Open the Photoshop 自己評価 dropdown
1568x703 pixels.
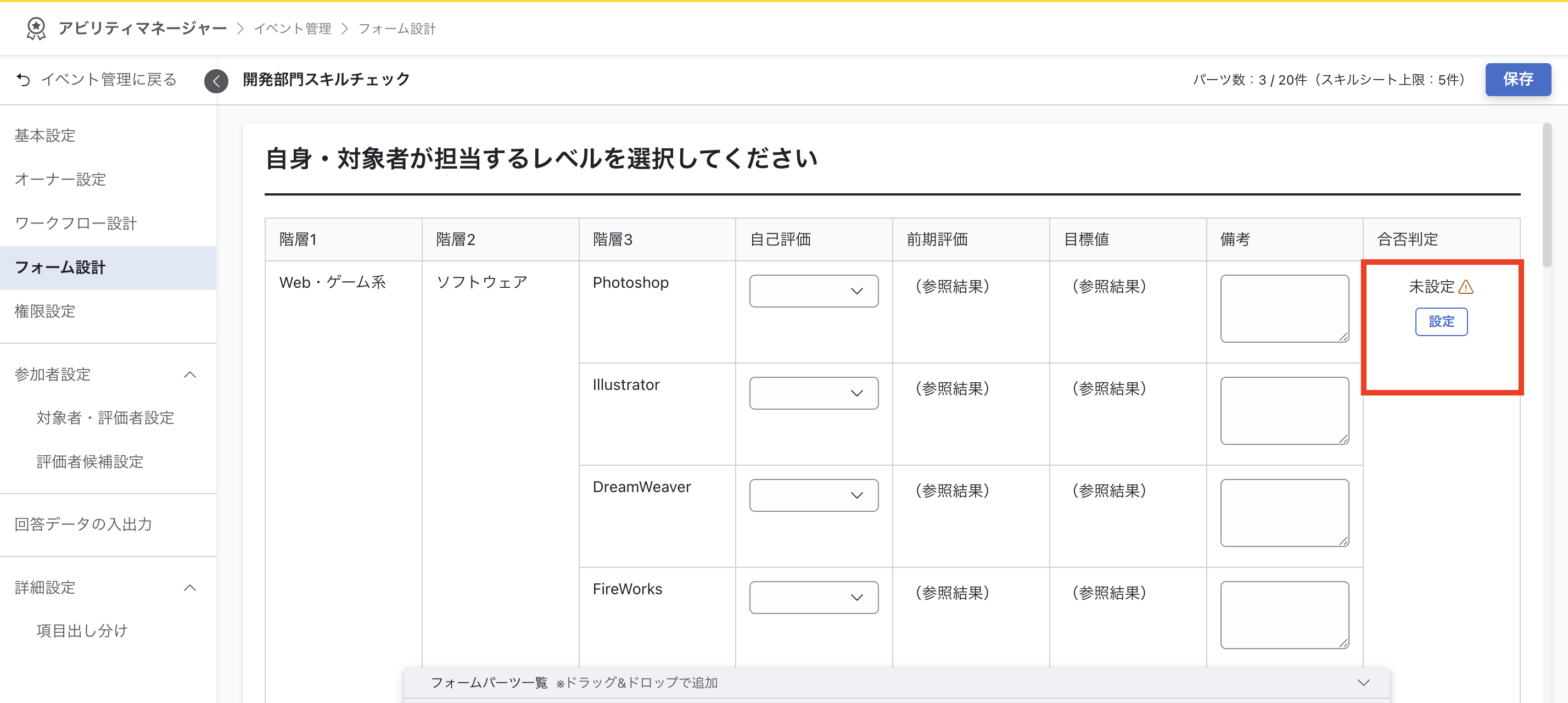click(813, 291)
